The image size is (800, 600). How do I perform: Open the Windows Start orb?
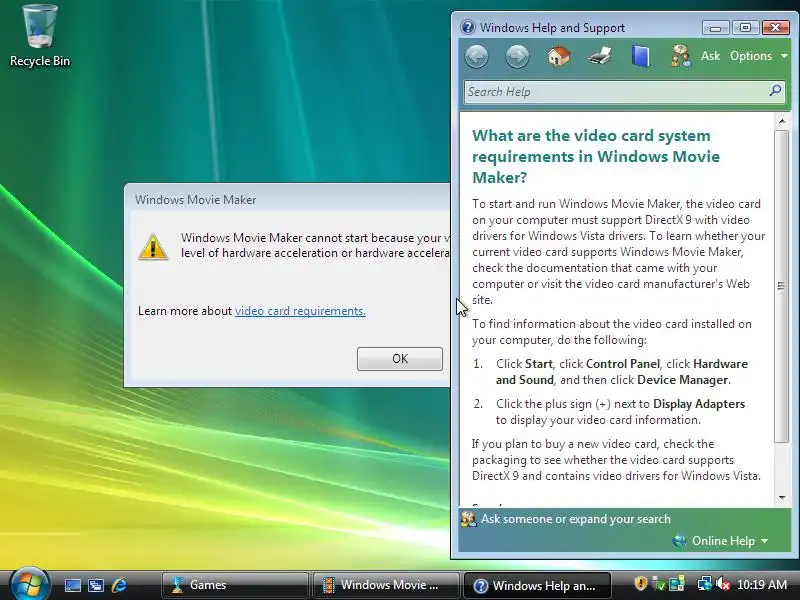pos(29,585)
